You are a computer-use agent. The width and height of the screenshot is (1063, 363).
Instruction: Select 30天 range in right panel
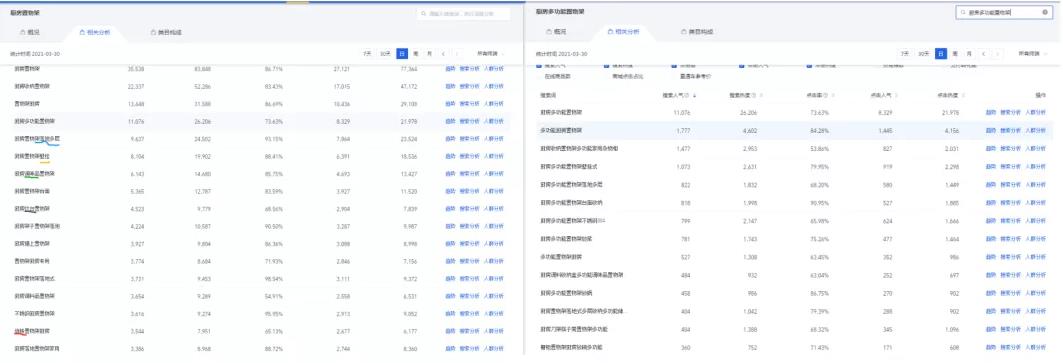click(923, 53)
